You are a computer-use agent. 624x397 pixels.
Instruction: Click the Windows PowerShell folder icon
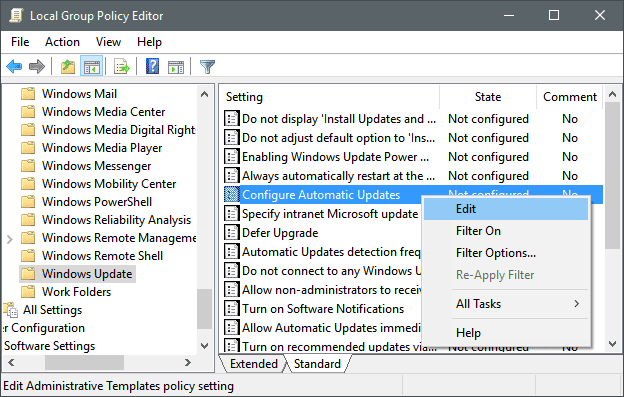pyautogui.click(x=28, y=202)
